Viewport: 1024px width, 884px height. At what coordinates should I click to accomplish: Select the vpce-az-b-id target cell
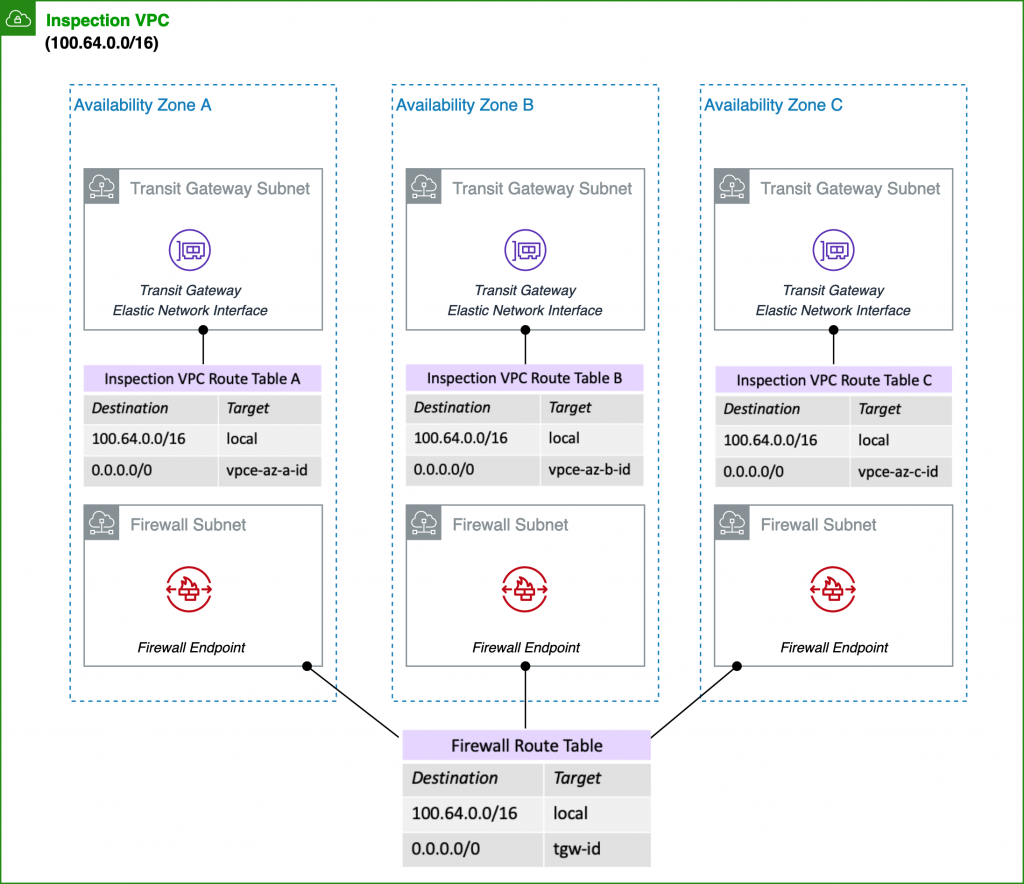pyautogui.click(x=592, y=469)
